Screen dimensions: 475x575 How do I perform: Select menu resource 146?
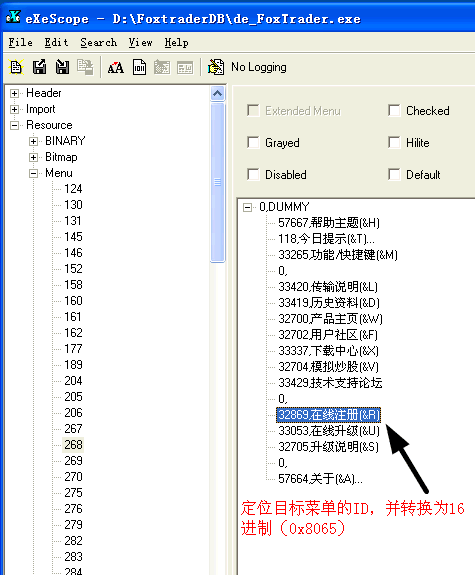coord(73,253)
